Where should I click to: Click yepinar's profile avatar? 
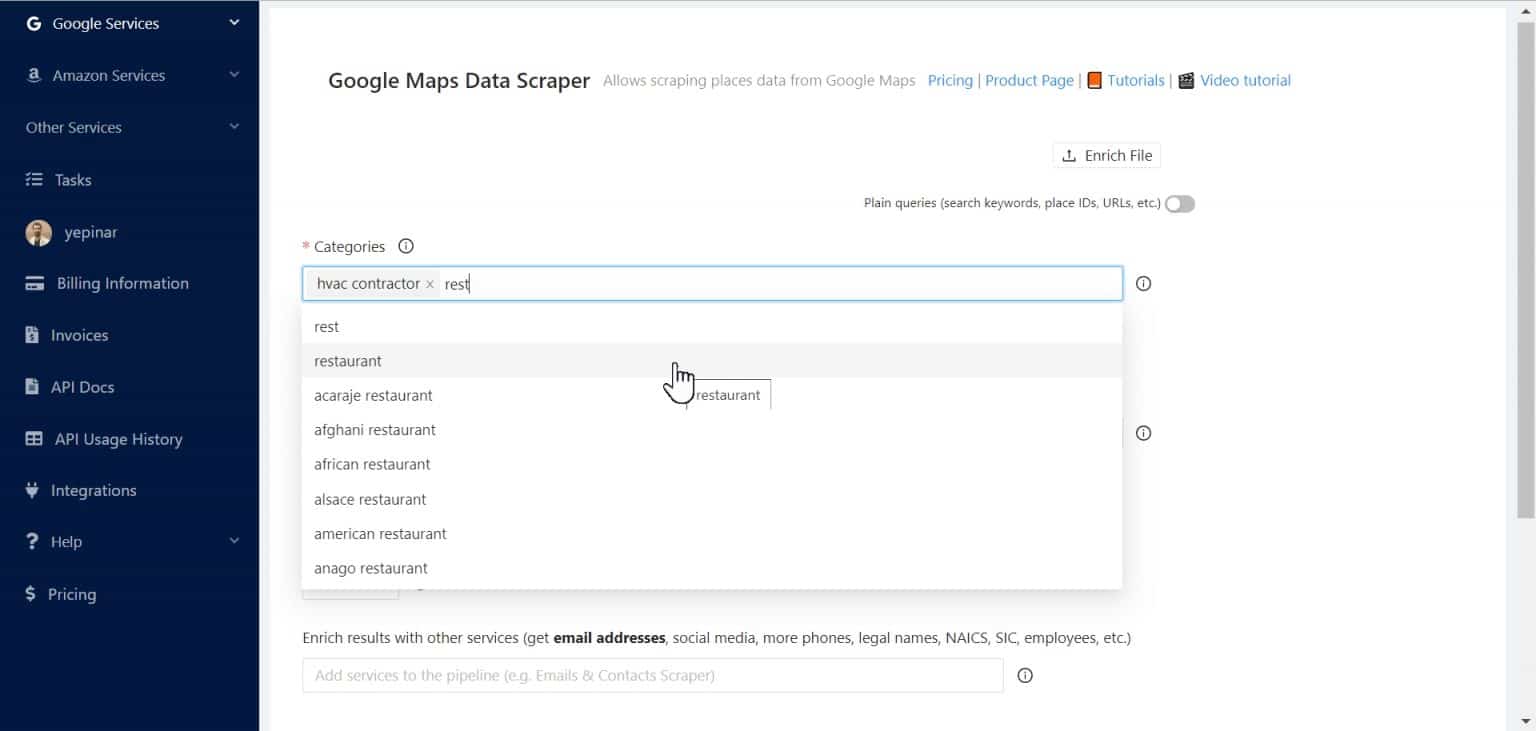pos(38,232)
